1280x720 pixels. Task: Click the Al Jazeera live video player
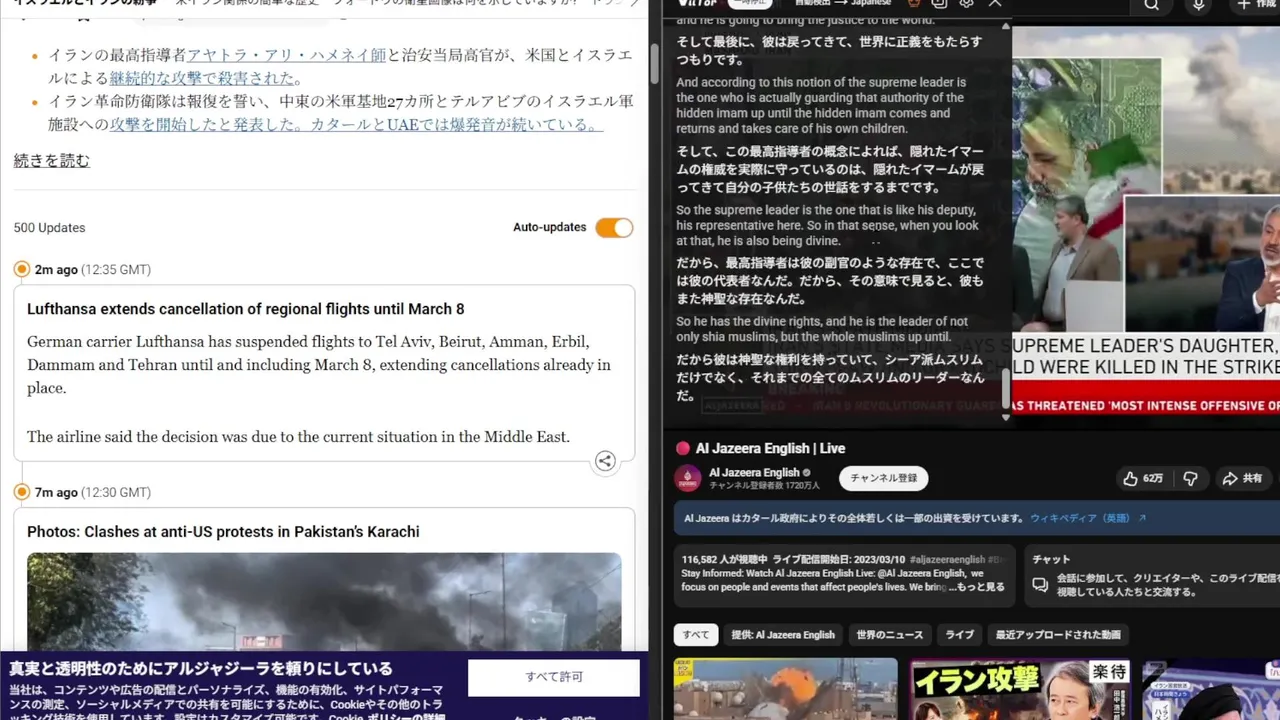(x=1146, y=220)
